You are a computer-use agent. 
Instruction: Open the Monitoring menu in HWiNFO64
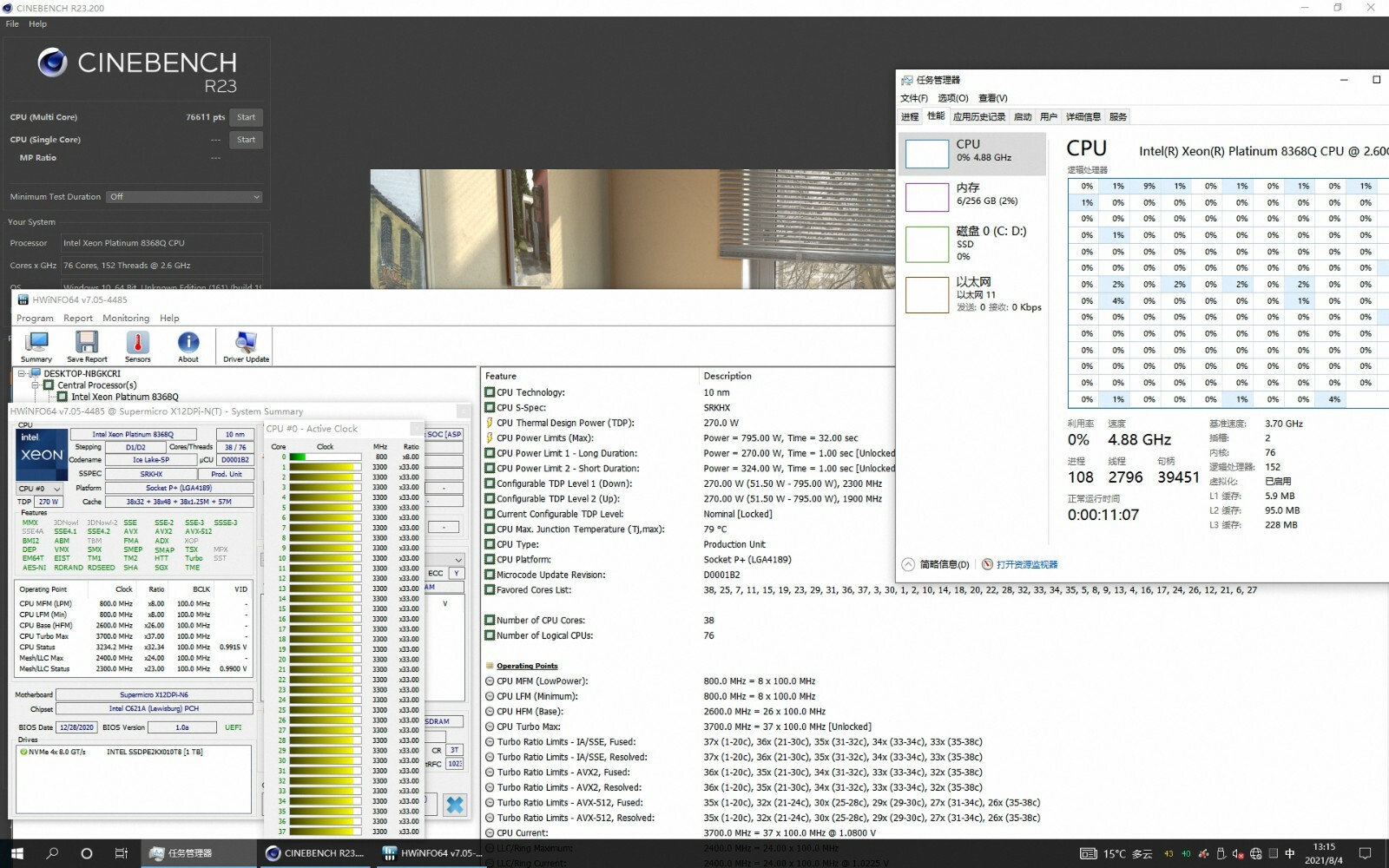tap(126, 319)
